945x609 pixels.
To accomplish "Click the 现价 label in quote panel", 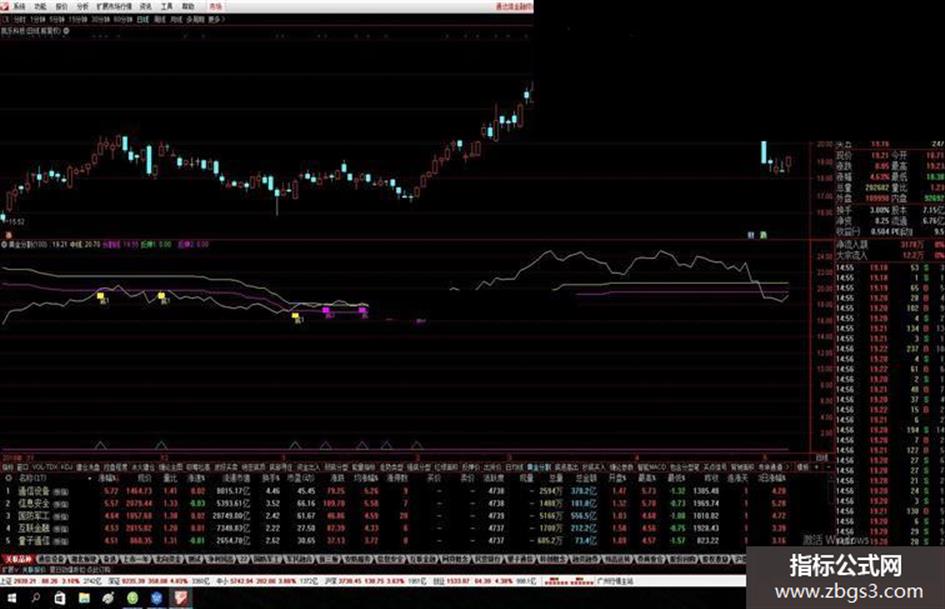I will pyautogui.click(x=844, y=155).
